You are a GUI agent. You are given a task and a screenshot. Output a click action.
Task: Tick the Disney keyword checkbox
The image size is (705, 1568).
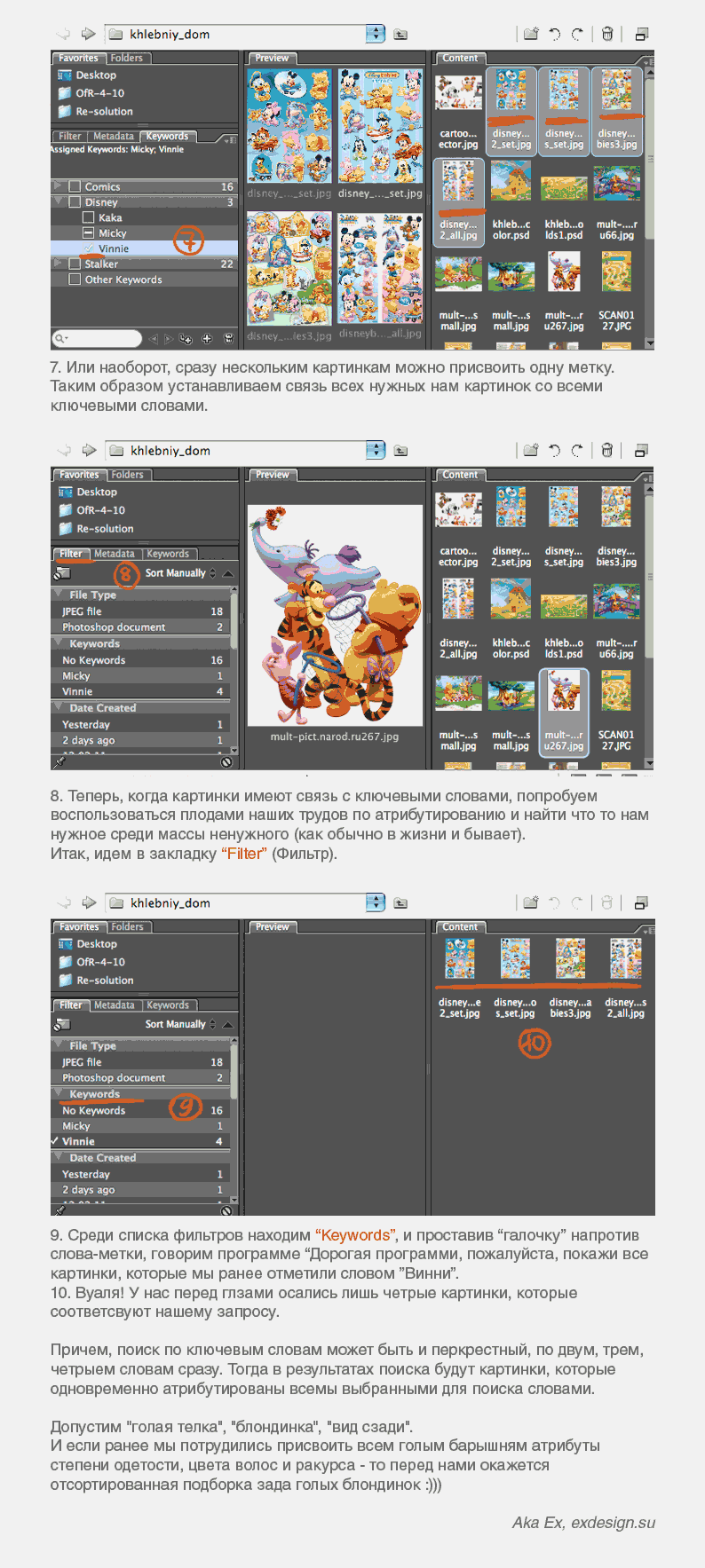point(75,202)
